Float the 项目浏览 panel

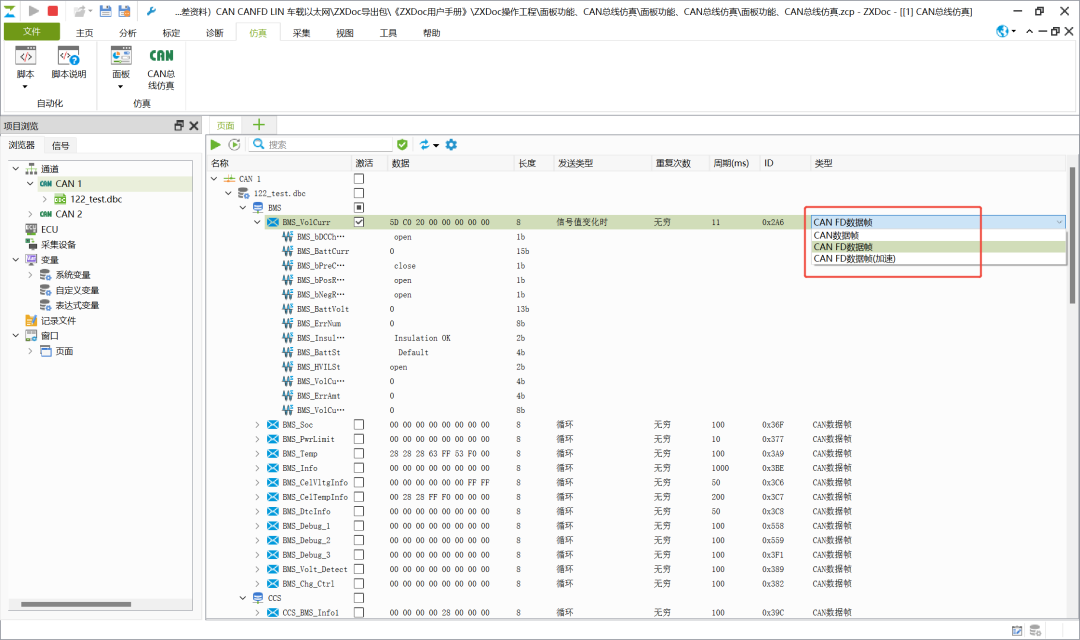pyautogui.click(x=179, y=125)
